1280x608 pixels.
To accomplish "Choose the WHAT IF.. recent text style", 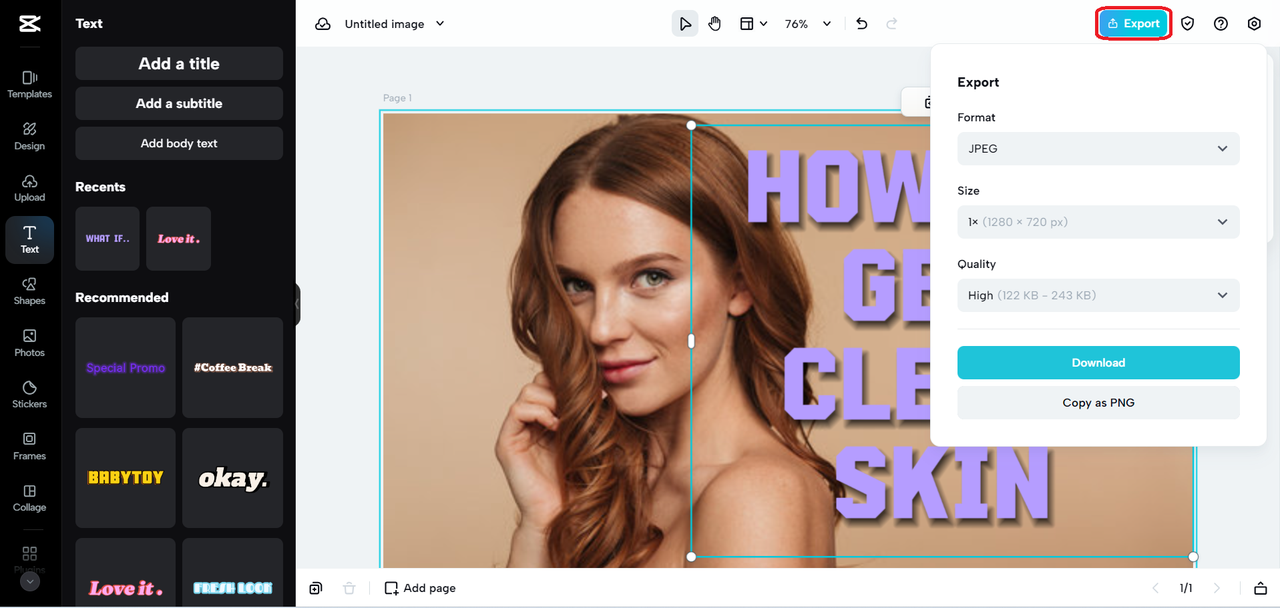I will tap(107, 239).
